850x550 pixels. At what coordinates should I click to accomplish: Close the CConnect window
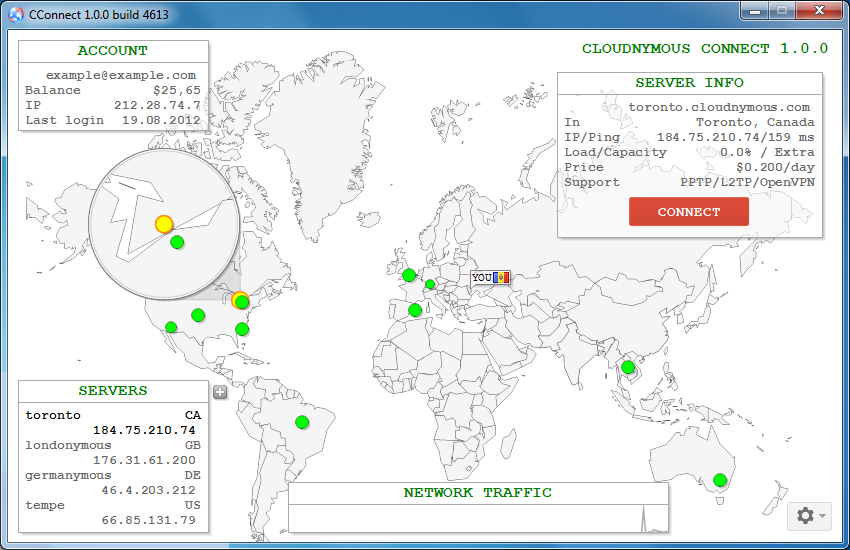coord(819,10)
